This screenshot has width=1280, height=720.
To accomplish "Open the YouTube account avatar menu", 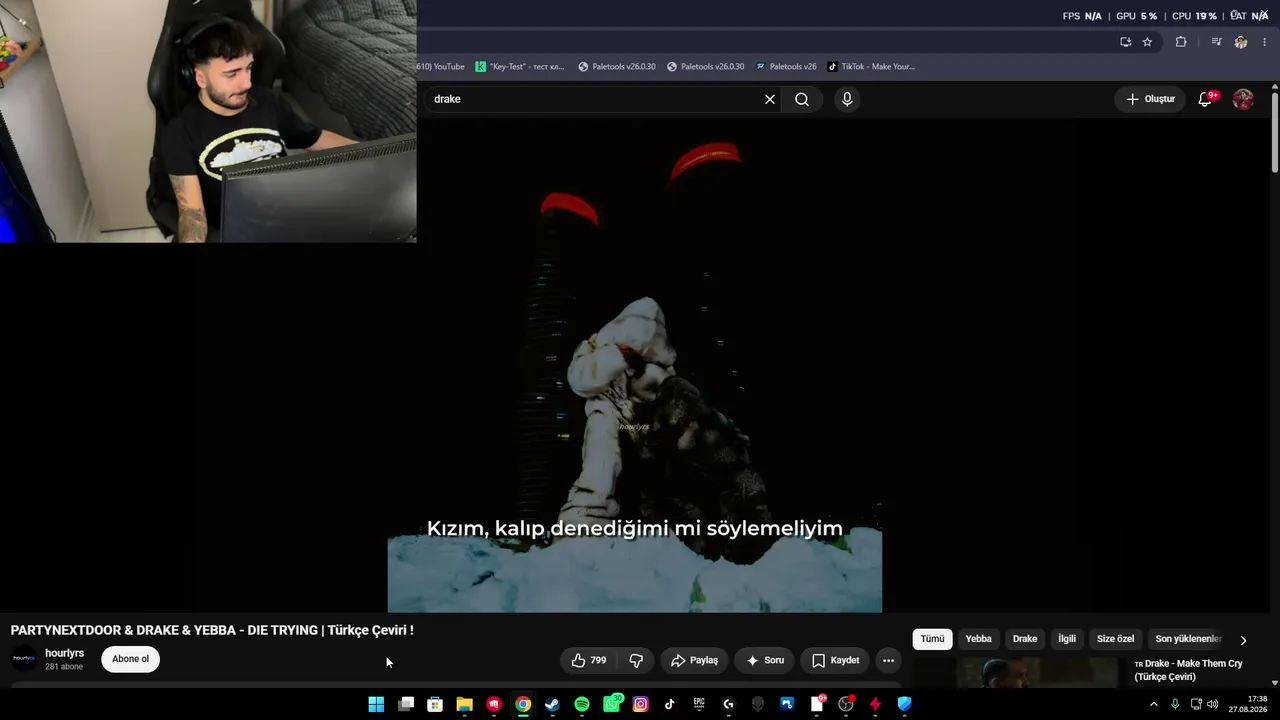I will [x=1243, y=99].
